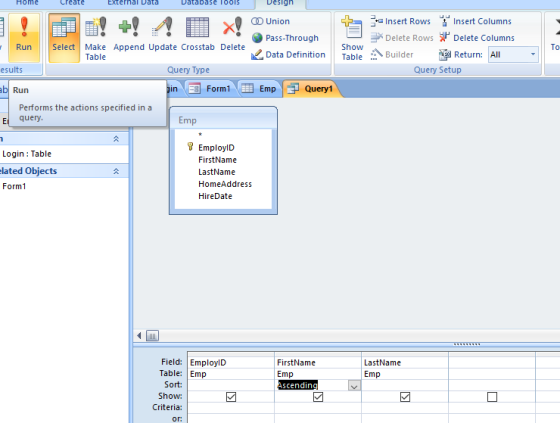Toggle Show checkbox for EmployID column
Image resolution: width=560 pixels, height=423 pixels.
(x=231, y=397)
